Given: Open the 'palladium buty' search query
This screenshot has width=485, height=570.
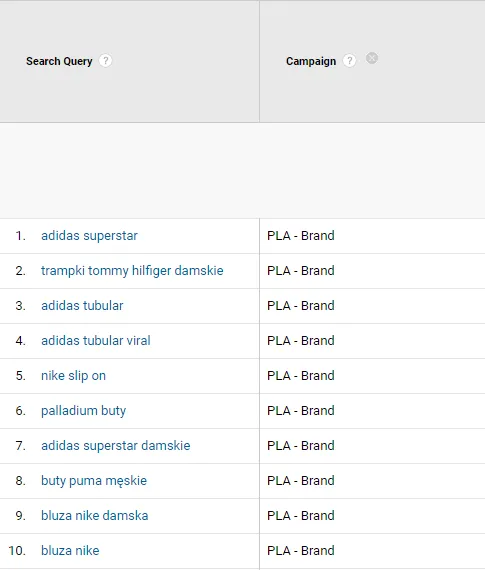Looking at the screenshot, I should 83,411.
